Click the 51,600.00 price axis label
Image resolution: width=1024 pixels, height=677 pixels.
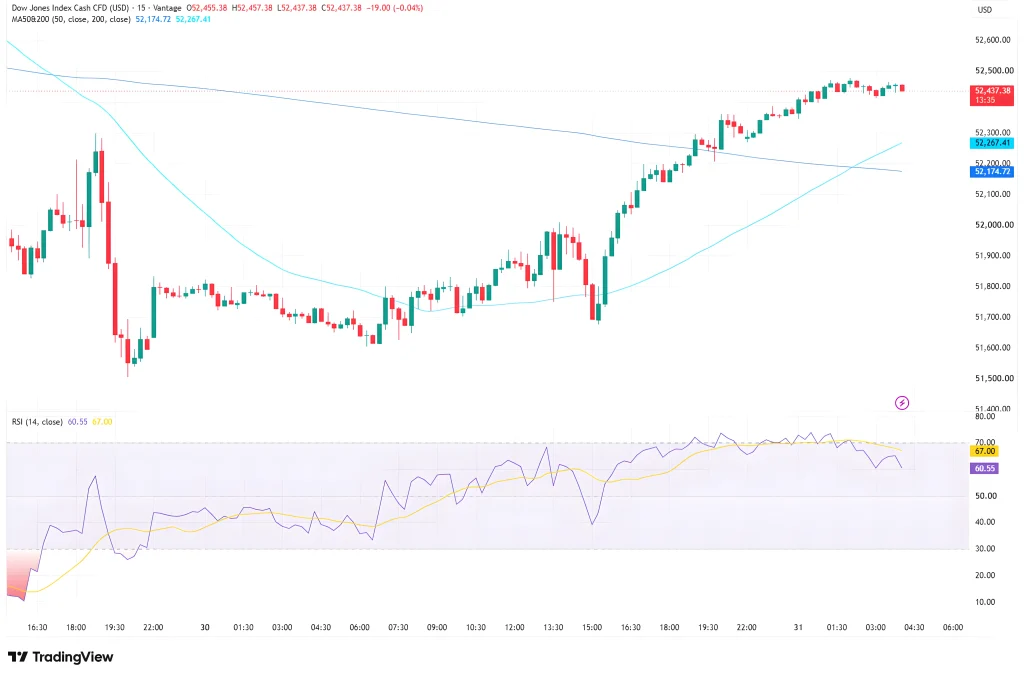tap(994, 347)
